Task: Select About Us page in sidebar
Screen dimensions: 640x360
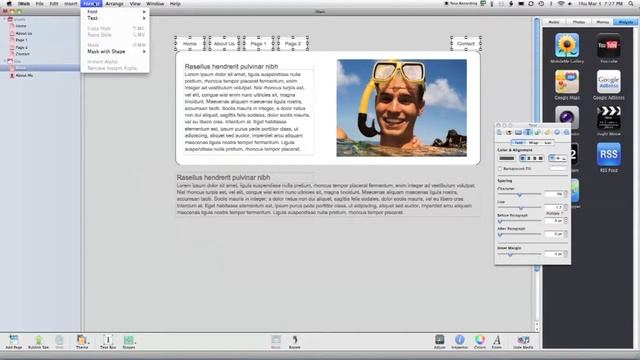Action: pyautogui.click(x=24, y=33)
